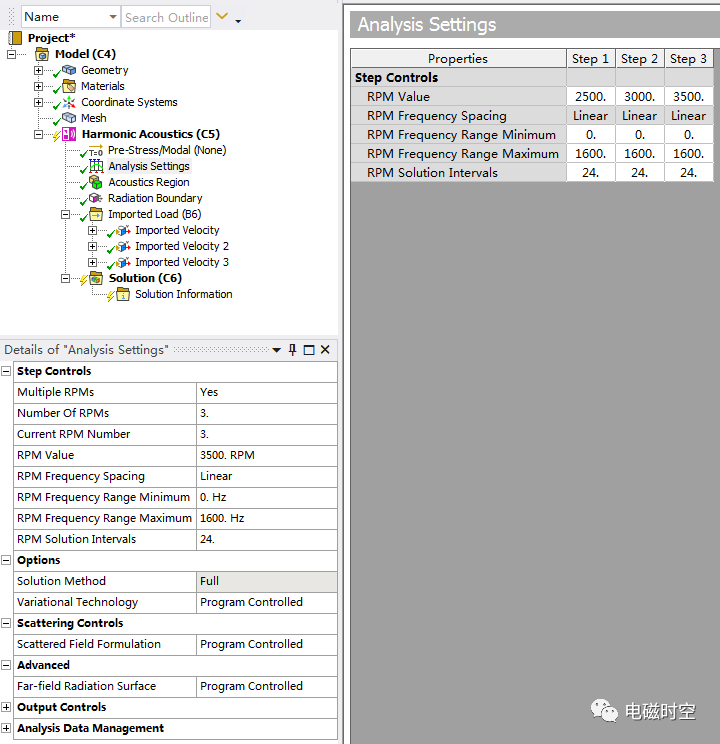720x744 pixels.
Task: Click the RPM Value 3500. RPM field
Action: point(267,456)
